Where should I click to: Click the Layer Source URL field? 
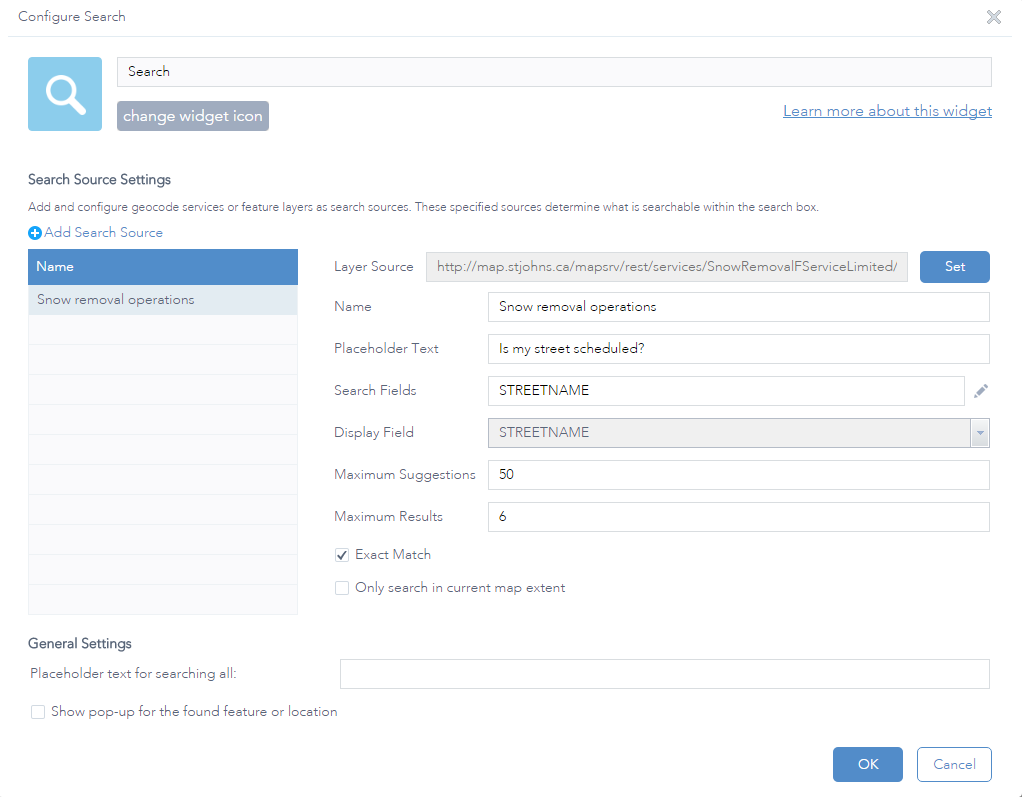click(x=666, y=267)
